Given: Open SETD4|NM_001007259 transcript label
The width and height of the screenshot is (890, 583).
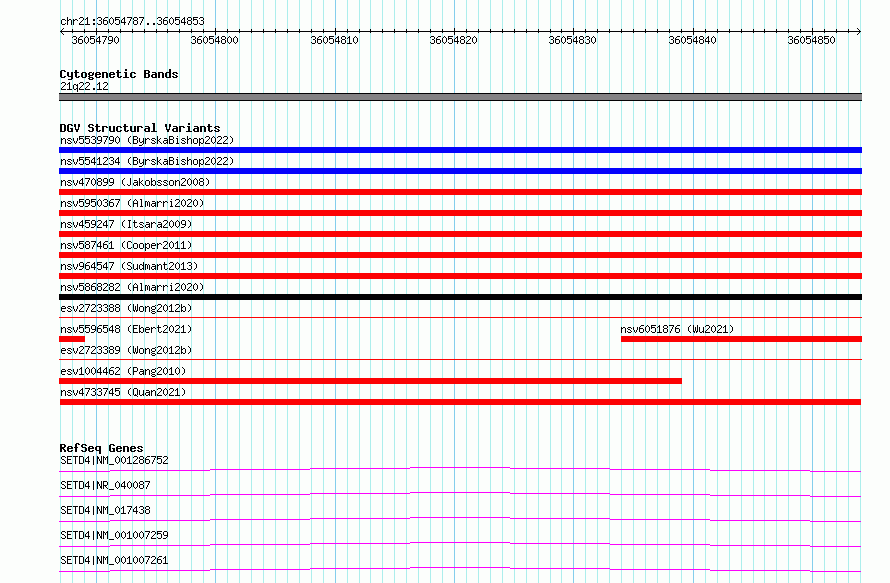Looking at the screenshot, I should click(114, 535).
